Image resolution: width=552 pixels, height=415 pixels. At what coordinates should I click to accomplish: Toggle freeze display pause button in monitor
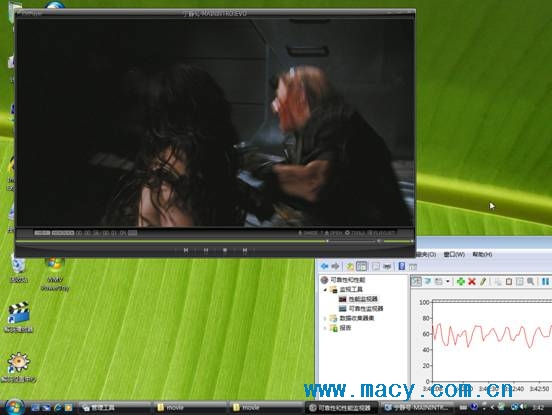545,281
